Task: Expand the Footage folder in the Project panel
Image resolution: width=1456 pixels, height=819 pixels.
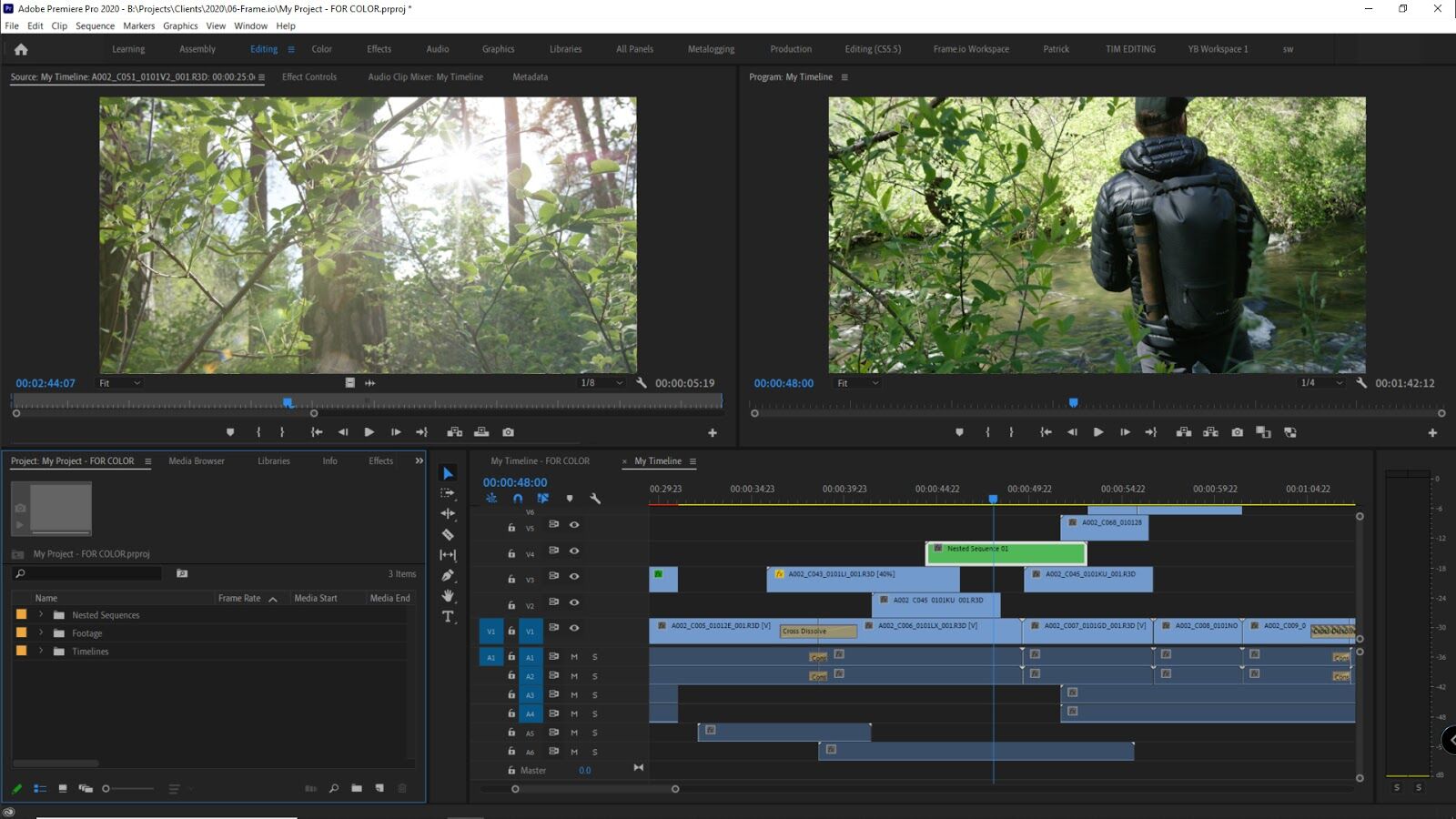Action: point(42,632)
